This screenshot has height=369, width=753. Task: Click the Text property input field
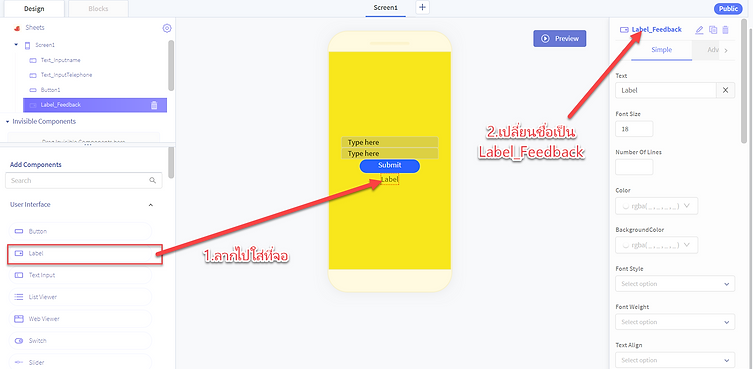[666, 90]
